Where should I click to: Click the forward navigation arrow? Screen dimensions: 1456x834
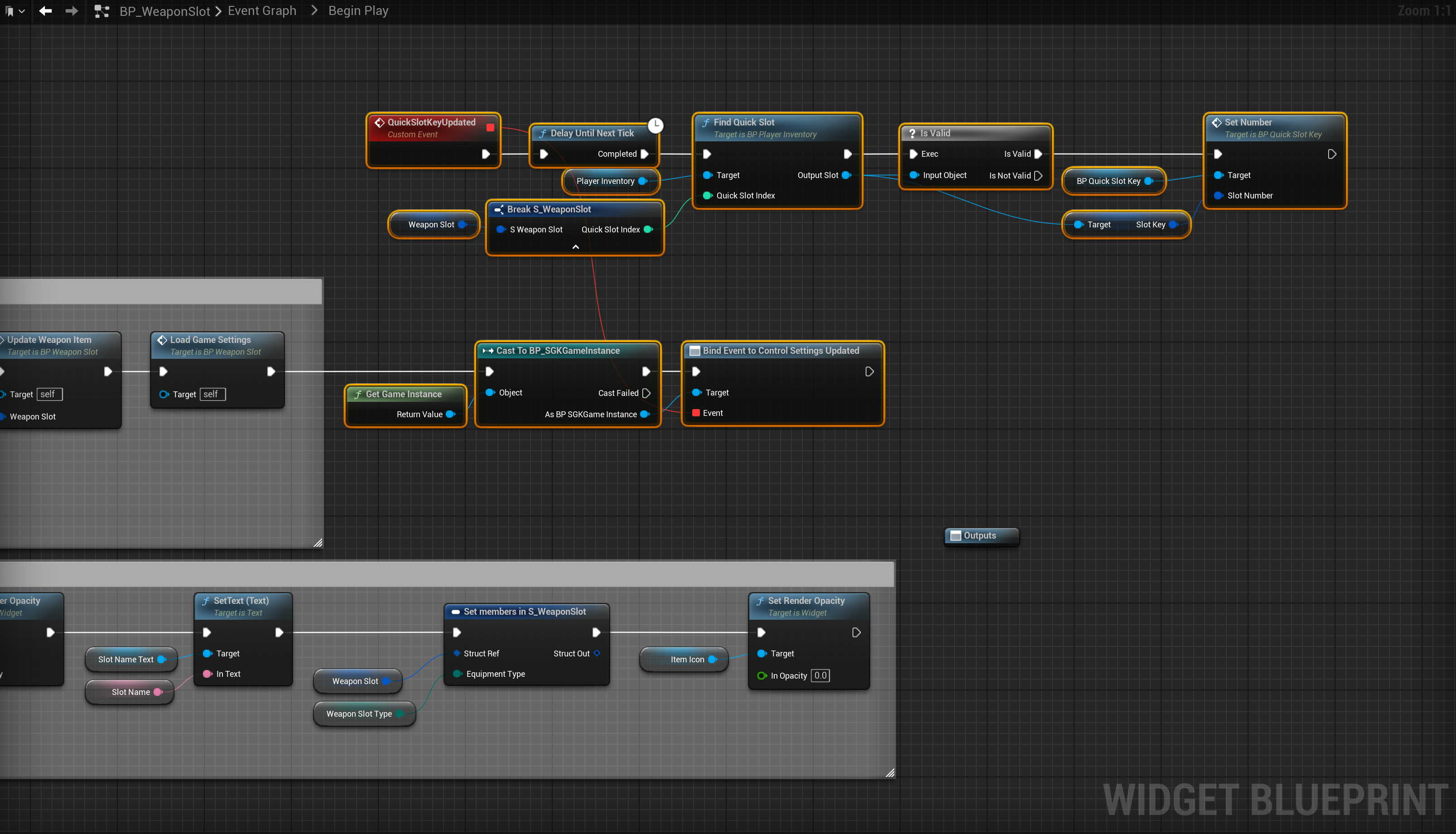72,11
